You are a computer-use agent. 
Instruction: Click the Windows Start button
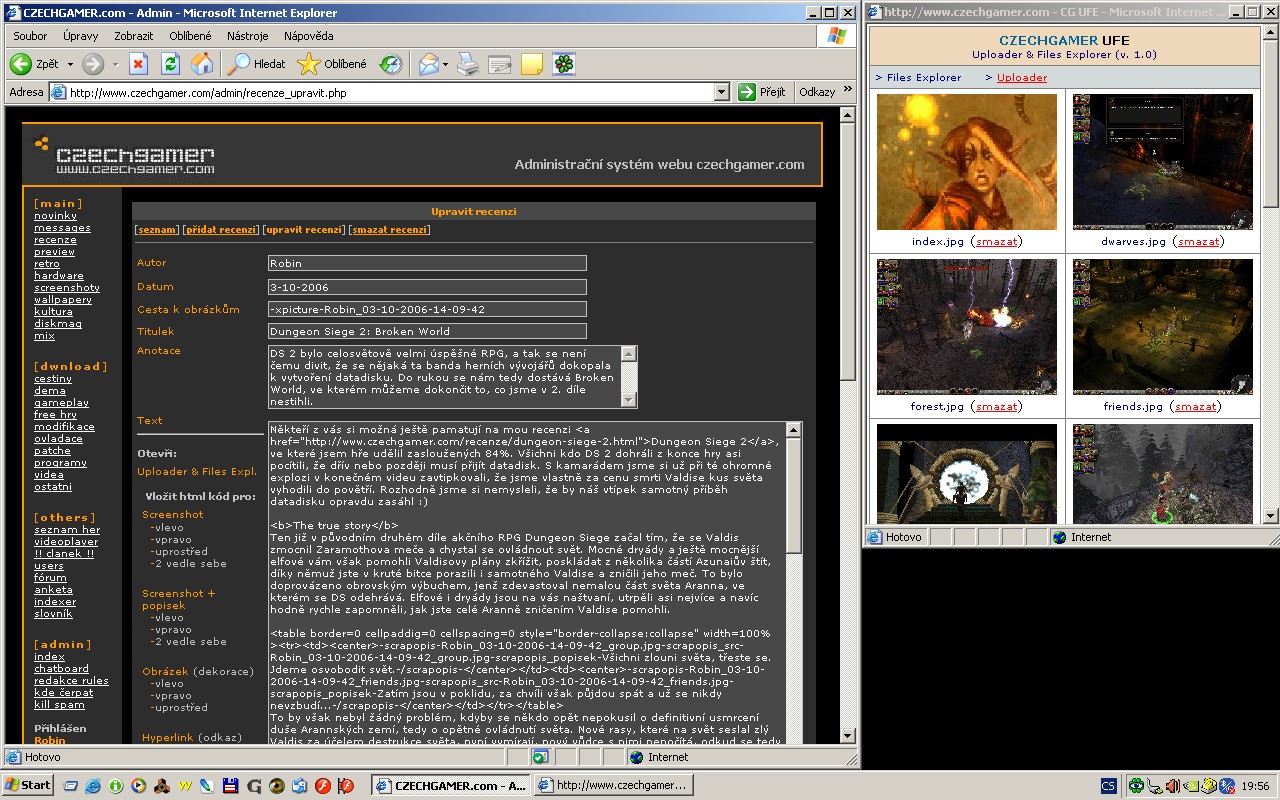point(29,785)
